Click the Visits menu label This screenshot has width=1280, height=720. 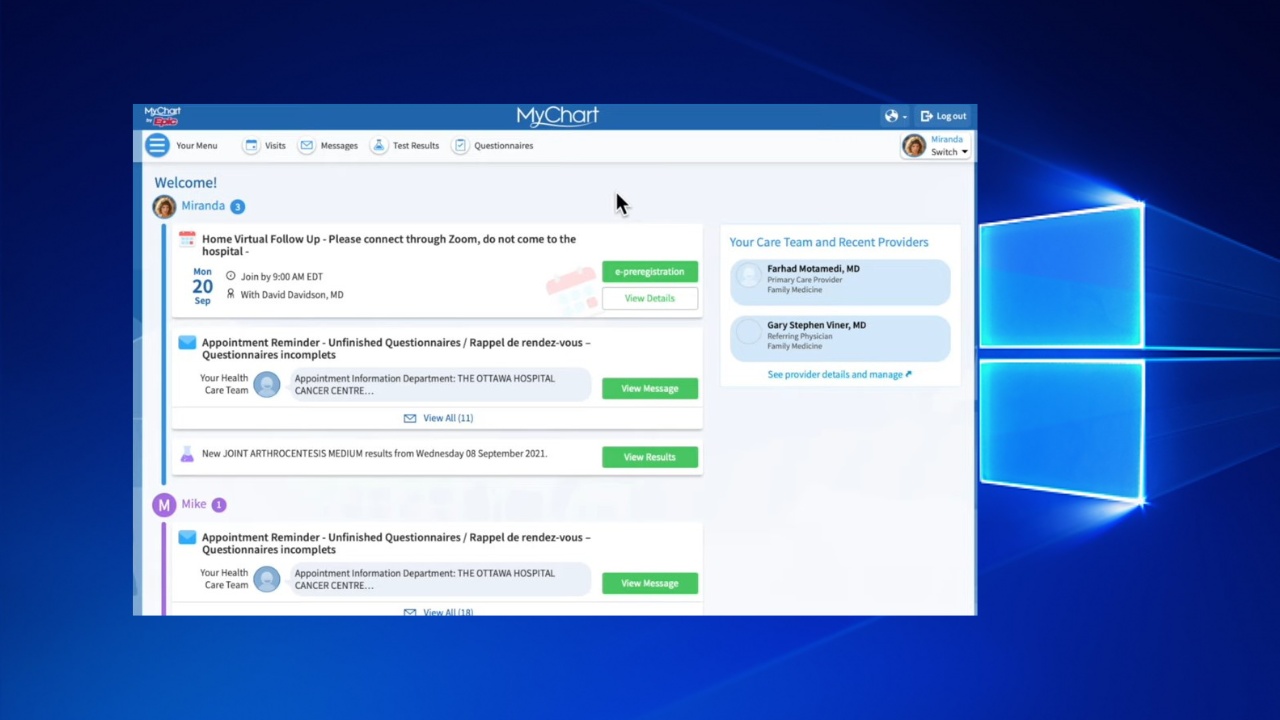click(x=275, y=146)
